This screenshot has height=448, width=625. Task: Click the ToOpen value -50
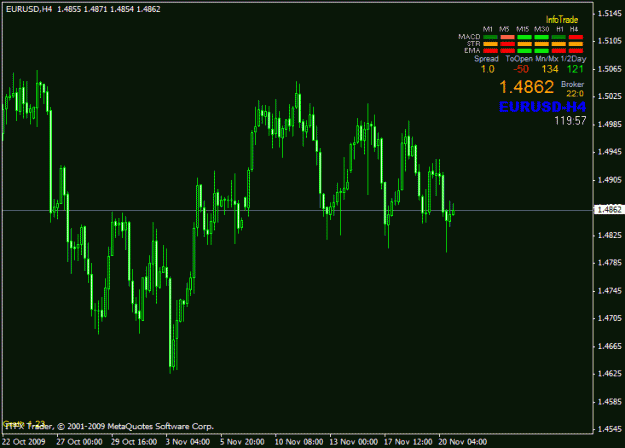(x=521, y=69)
